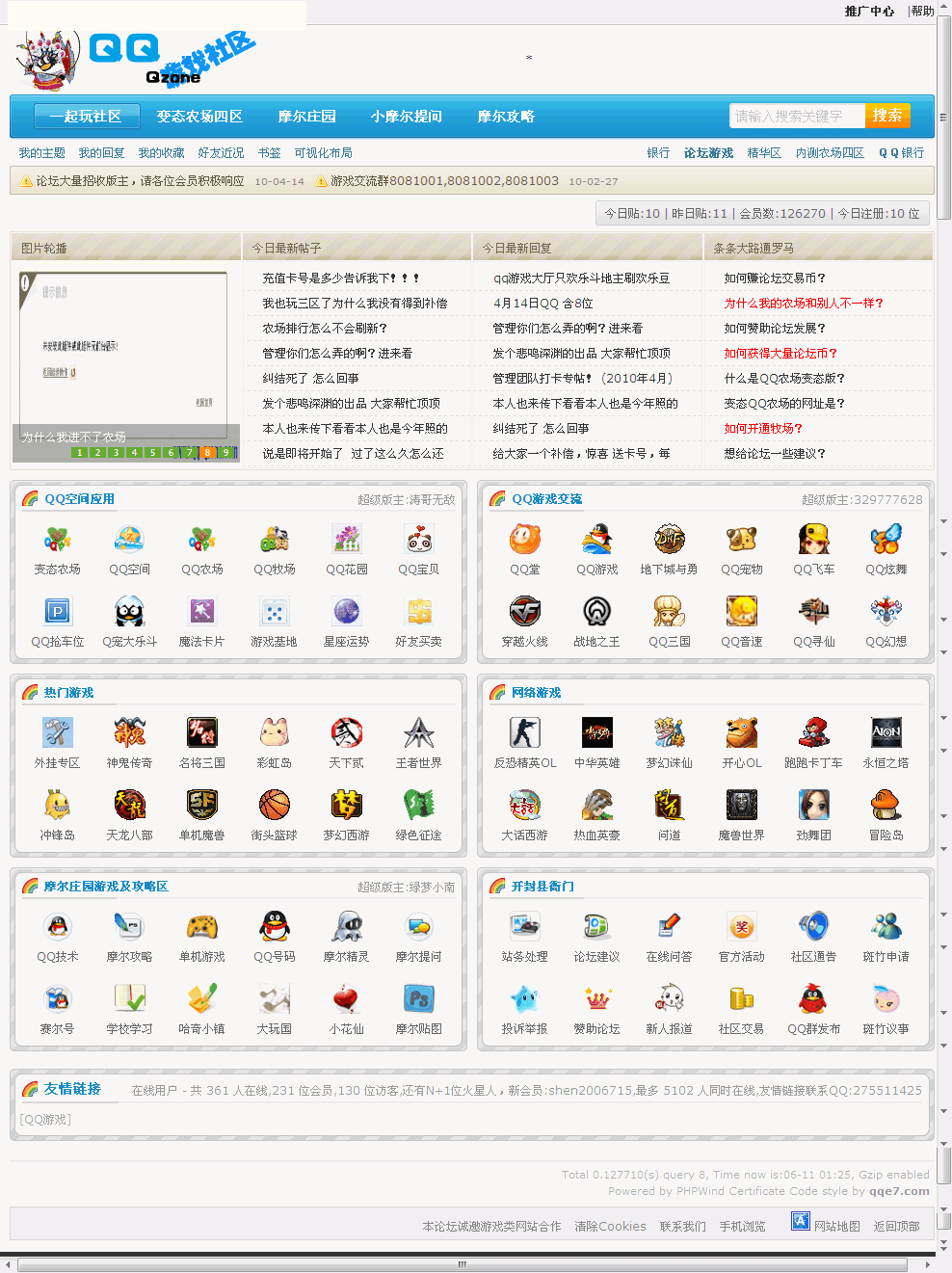Switch to the 变态农场四区 tab
The image size is (952, 1273).
pyautogui.click(x=199, y=117)
